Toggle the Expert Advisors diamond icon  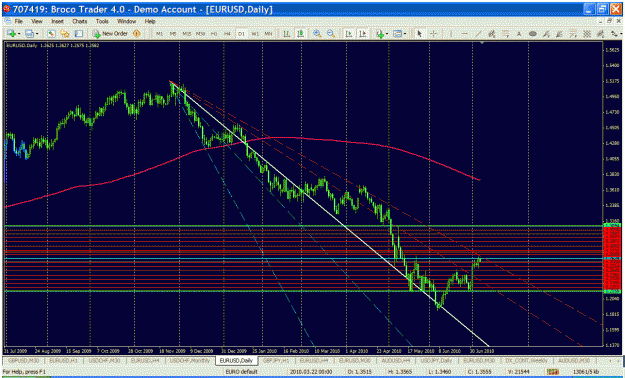137,34
